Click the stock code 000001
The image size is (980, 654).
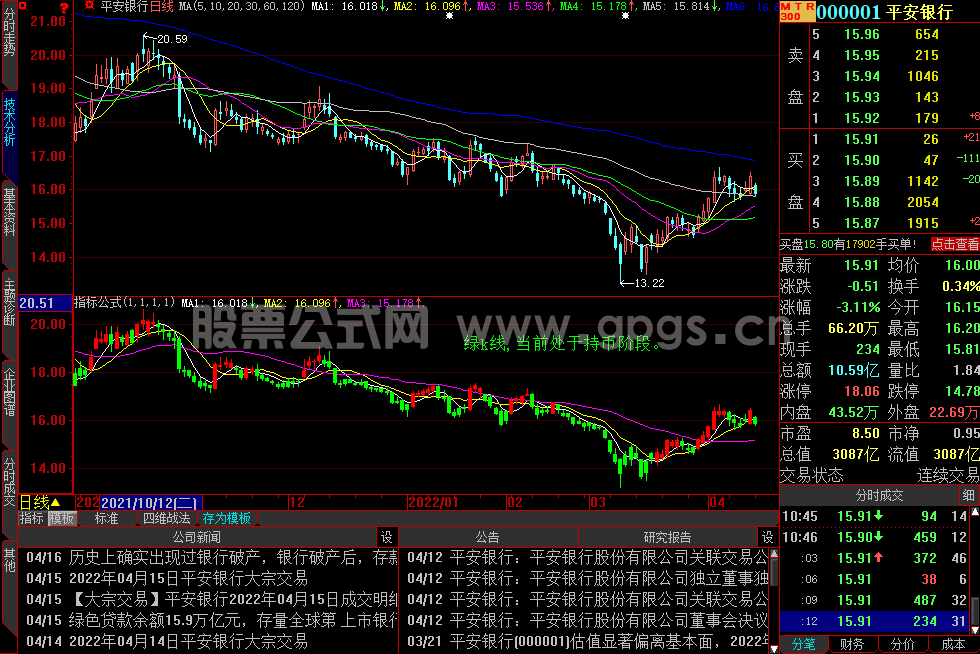848,12
